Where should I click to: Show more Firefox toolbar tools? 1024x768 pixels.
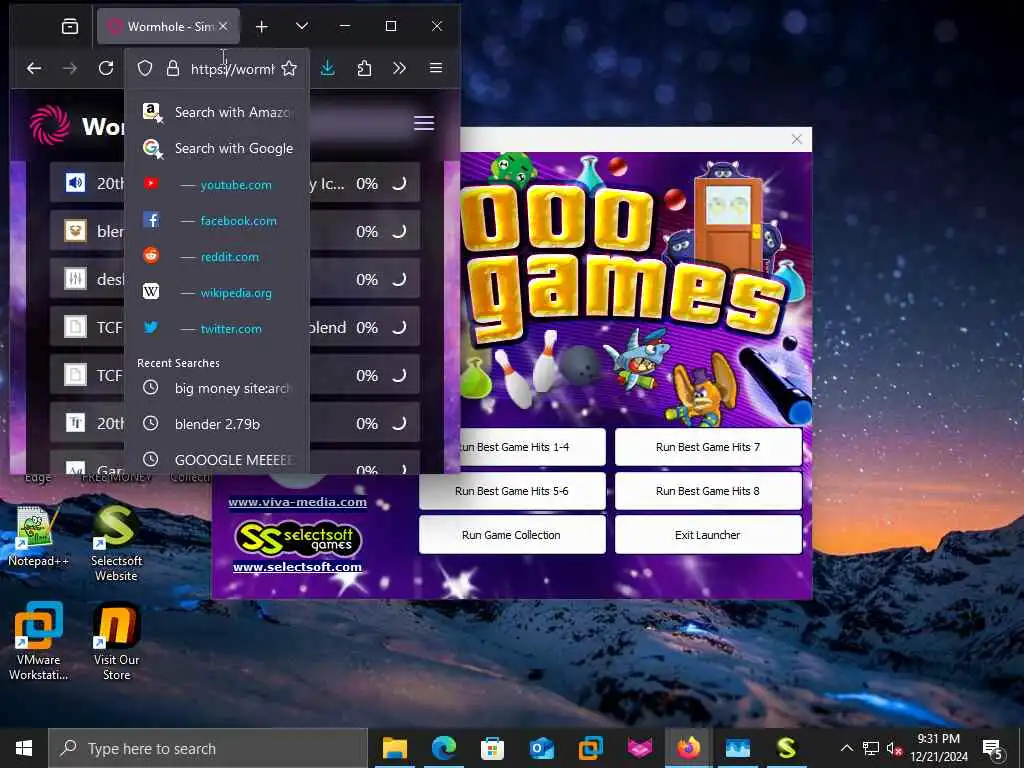[x=400, y=68]
